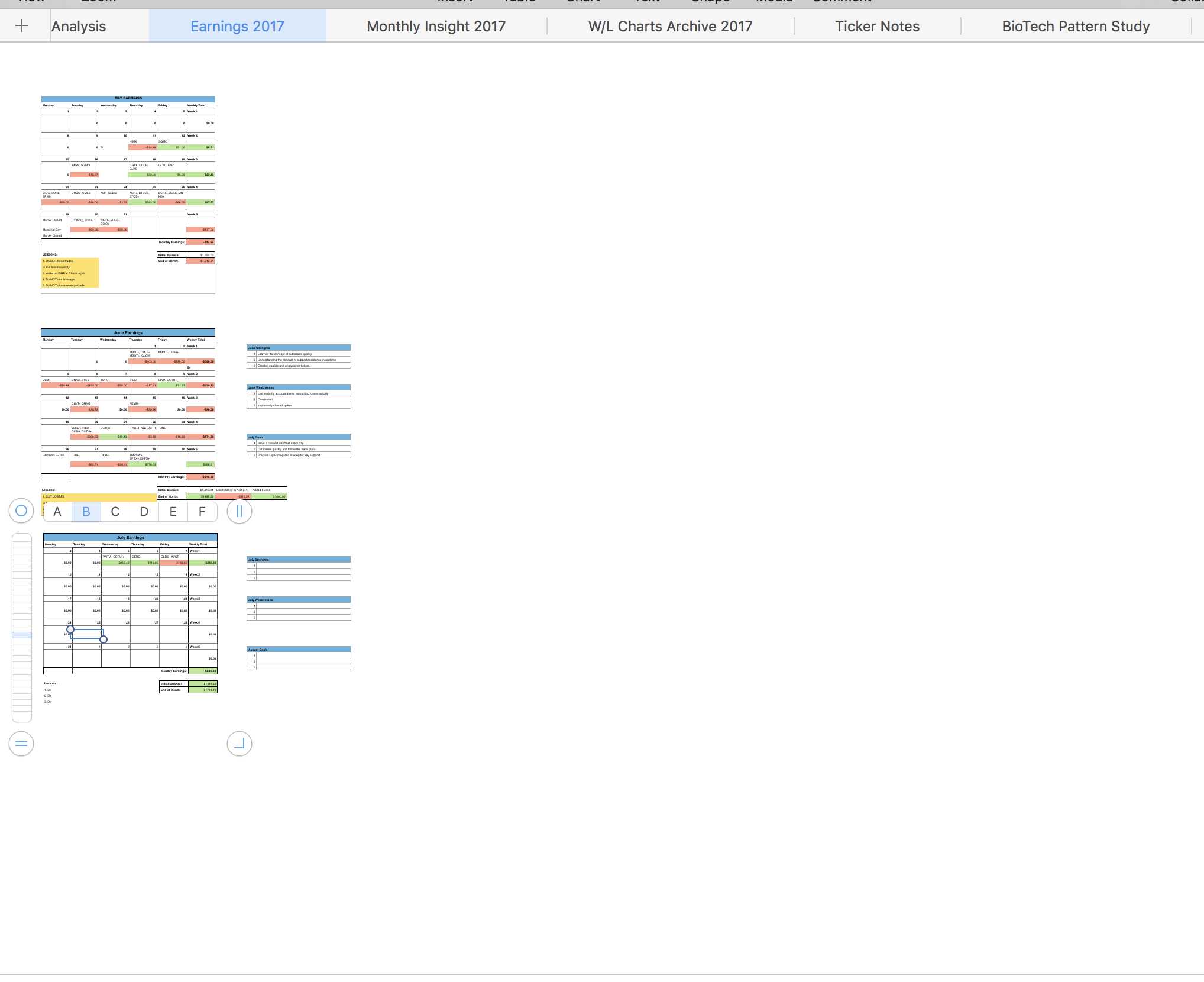Screen dimensions: 1204x982
Task: Click top-left selection handle of selected cell
Action: click(x=70, y=629)
